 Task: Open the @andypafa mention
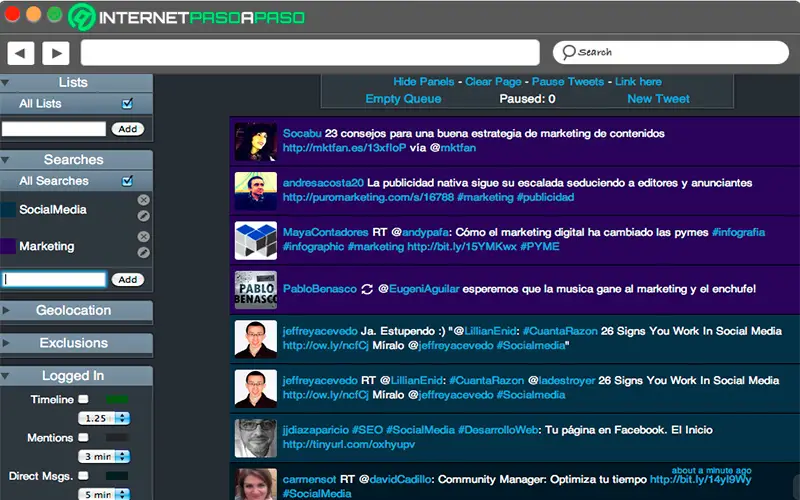(420, 233)
